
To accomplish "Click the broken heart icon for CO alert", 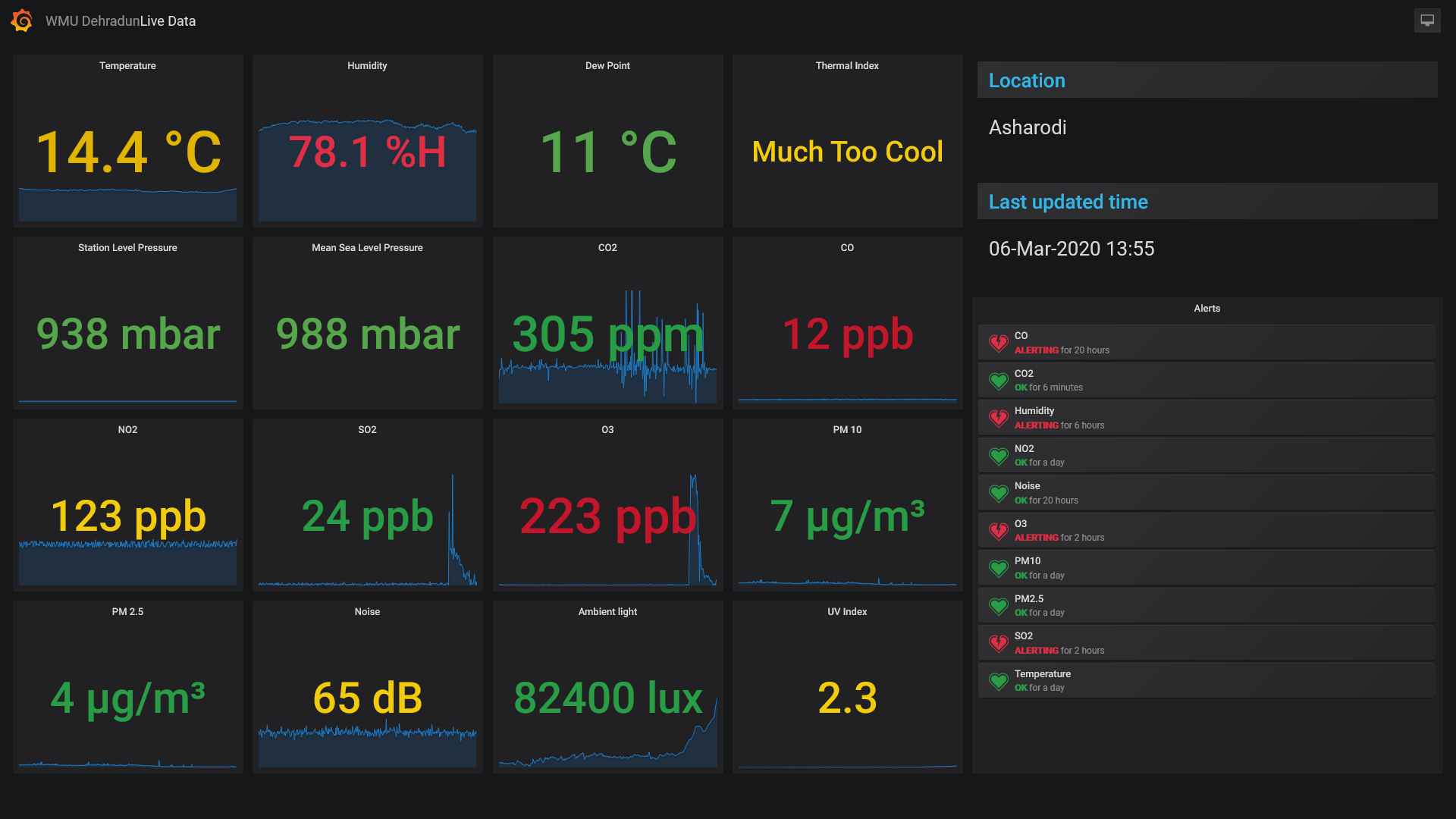I will click(x=998, y=344).
